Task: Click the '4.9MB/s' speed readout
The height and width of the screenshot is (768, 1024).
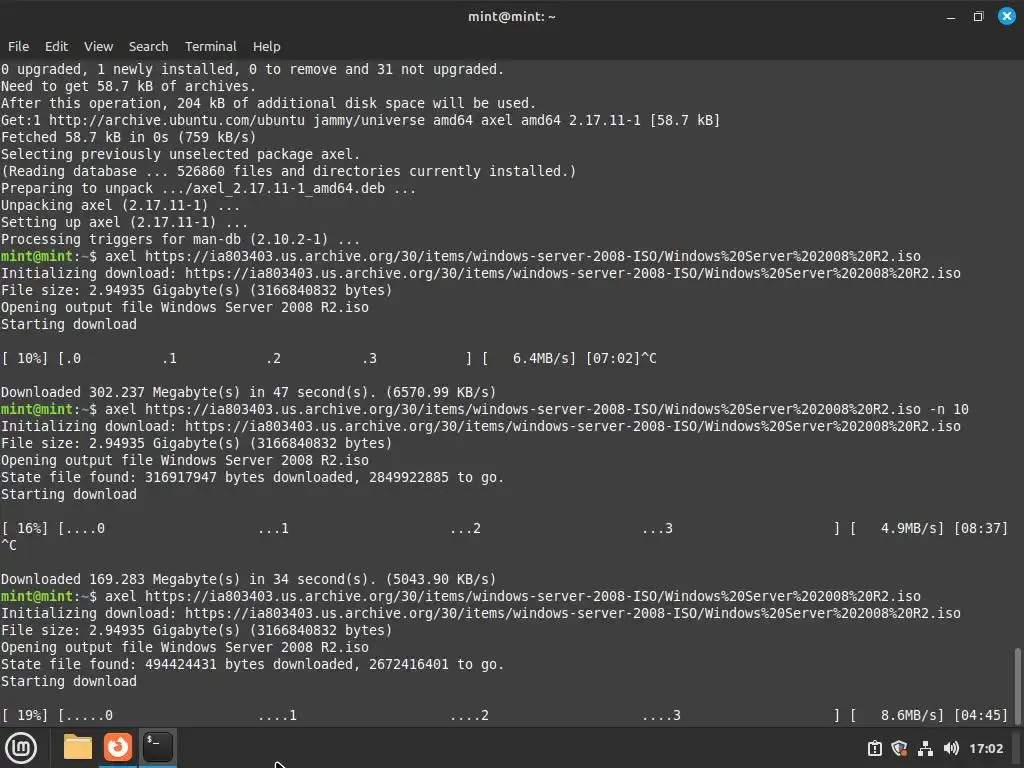Action: point(908,528)
